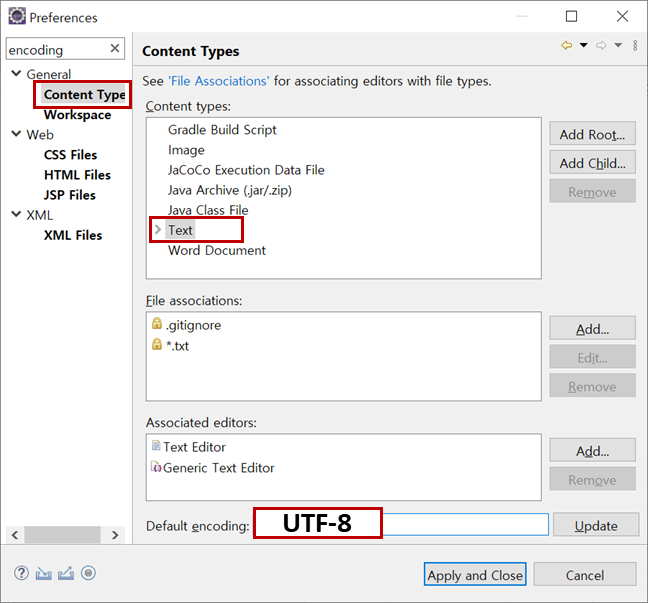This screenshot has width=648, height=603.
Task: Select Gradle Build Script content type
Action: [x=222, y=130]
